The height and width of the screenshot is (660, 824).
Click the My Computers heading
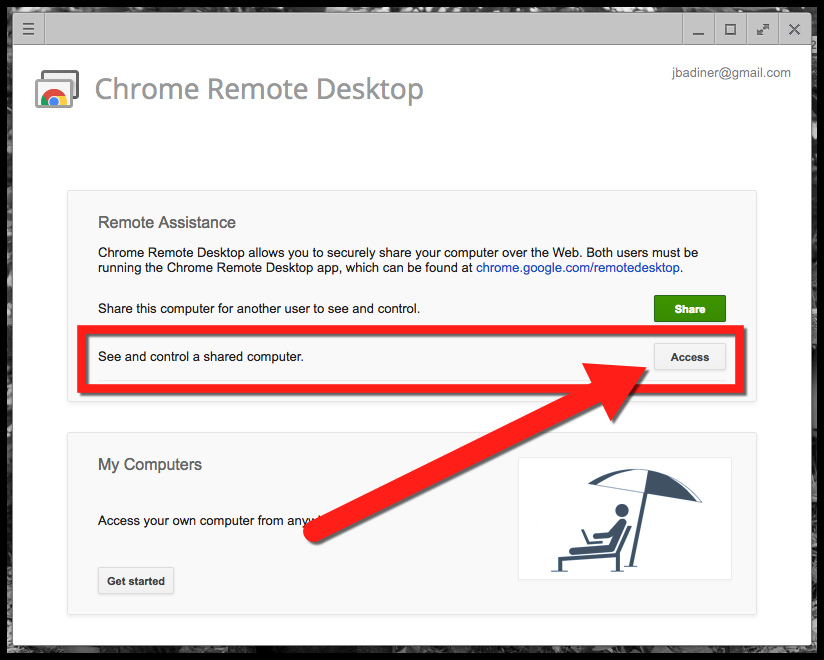150,465
